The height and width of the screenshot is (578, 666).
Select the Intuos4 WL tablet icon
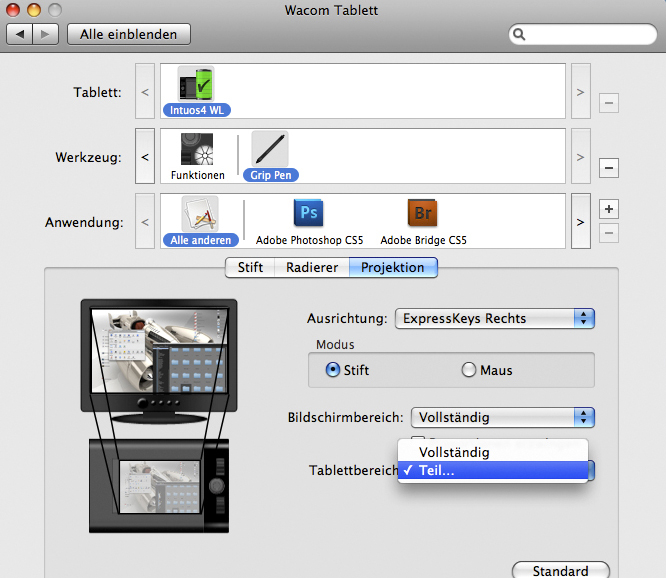click(196, 84)
